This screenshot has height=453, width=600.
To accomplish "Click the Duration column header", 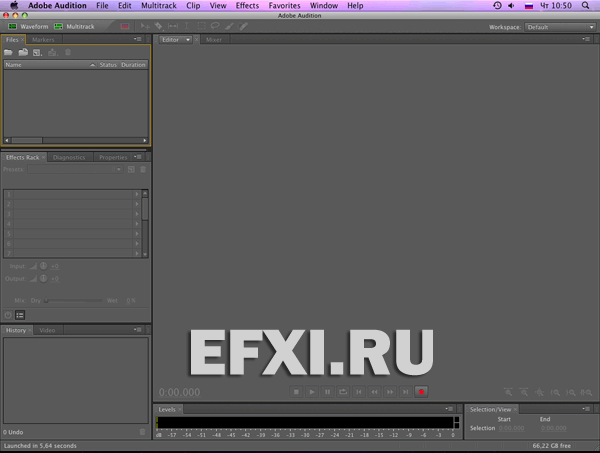I will (x=133, y=65).
